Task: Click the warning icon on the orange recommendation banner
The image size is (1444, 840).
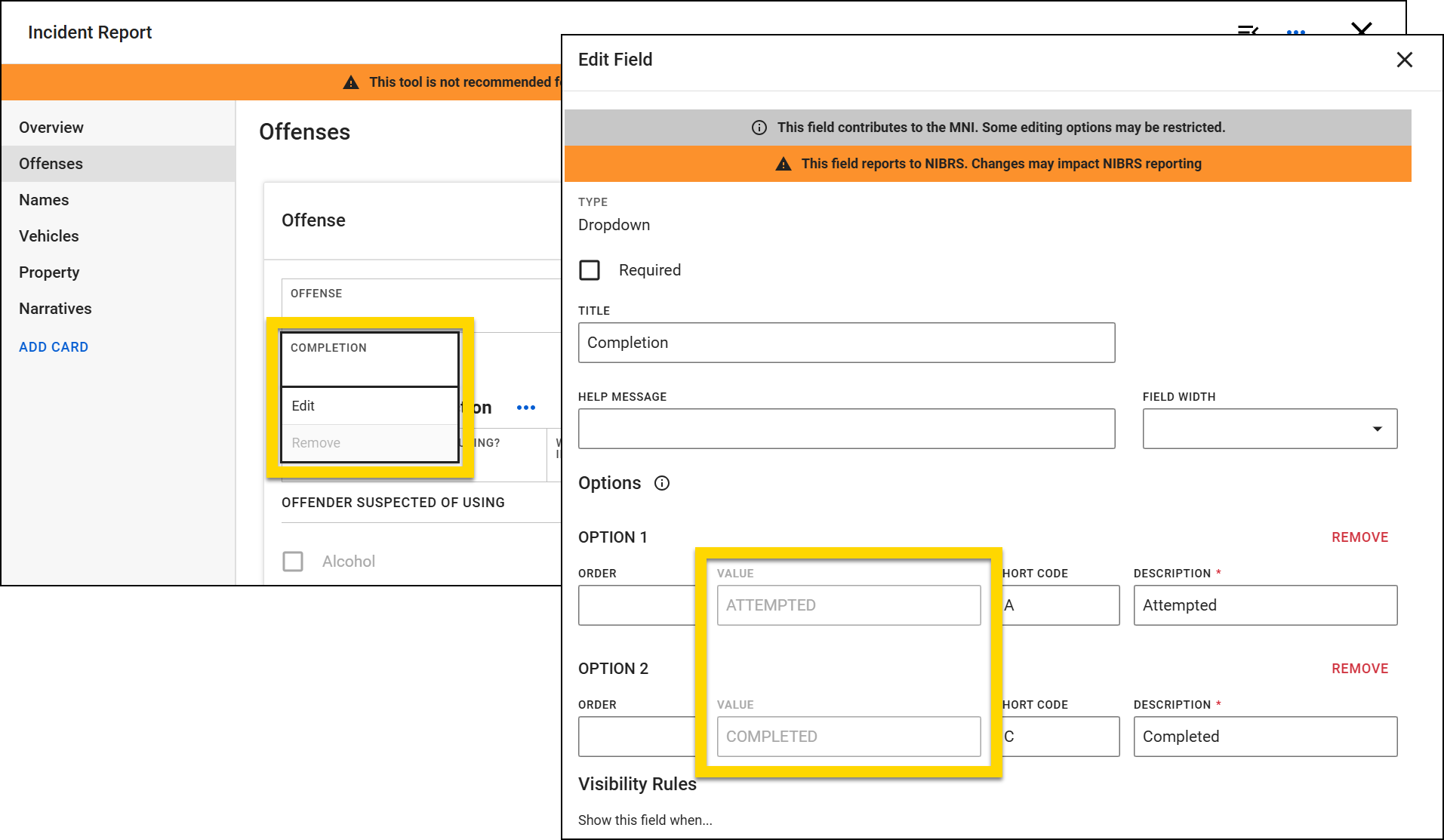Action: [x=351, y=82]
